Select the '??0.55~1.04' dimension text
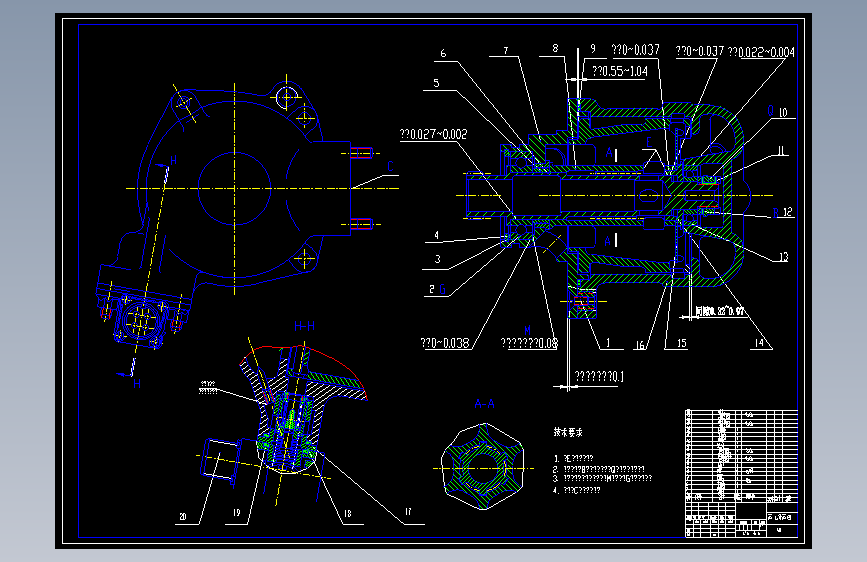The height and width of the screenshot is (562, 867). point(620,71)
